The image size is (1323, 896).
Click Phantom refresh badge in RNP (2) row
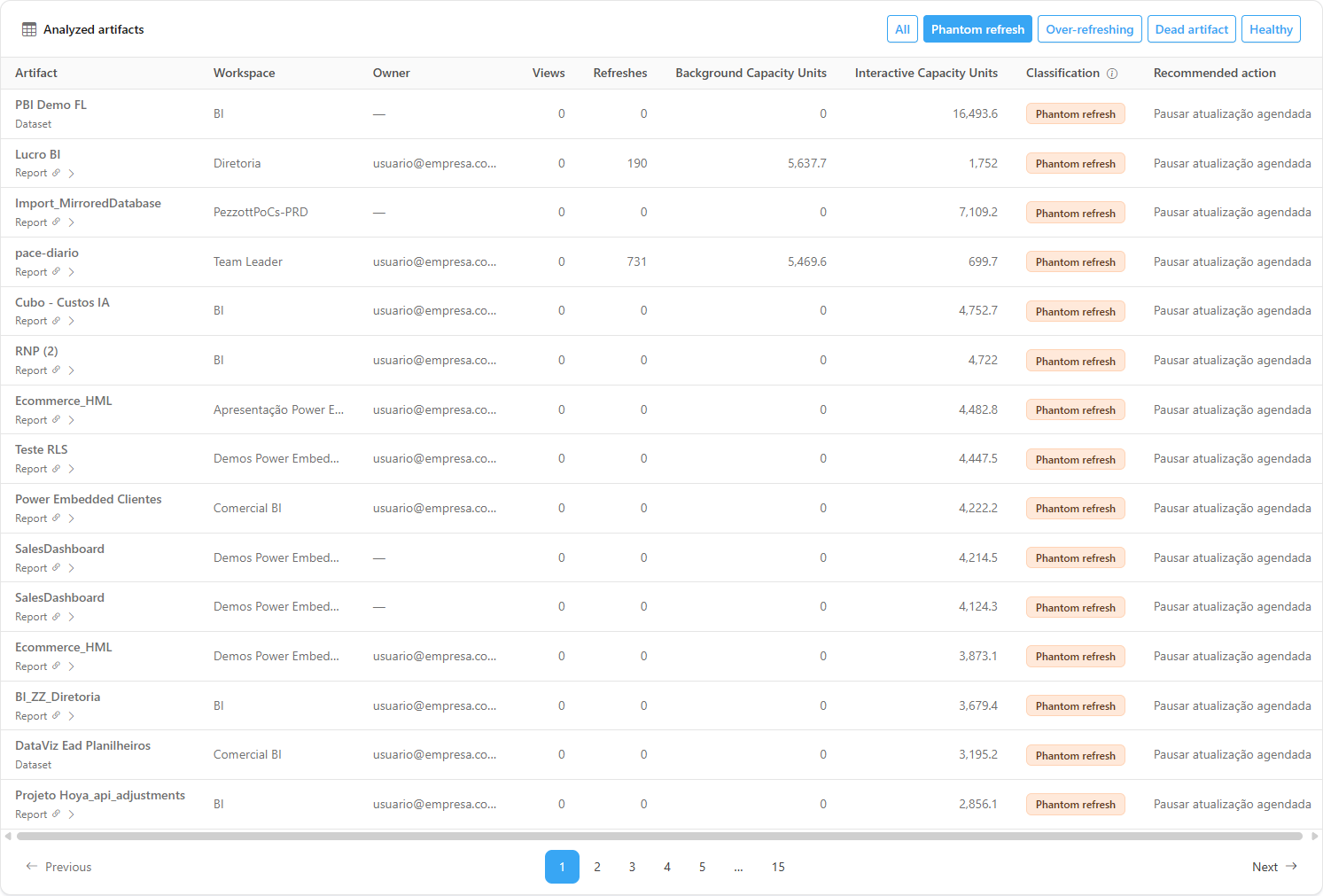[1075, 361]
